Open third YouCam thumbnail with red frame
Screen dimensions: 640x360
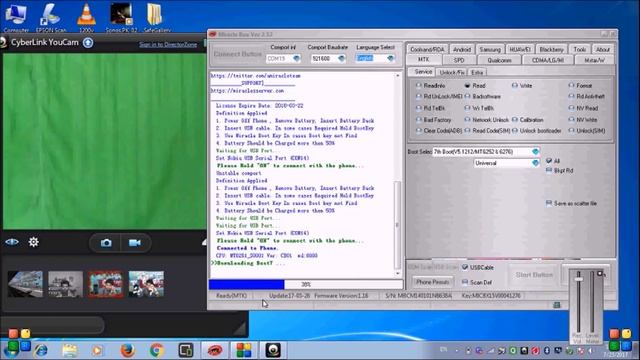tap(106, 284)
